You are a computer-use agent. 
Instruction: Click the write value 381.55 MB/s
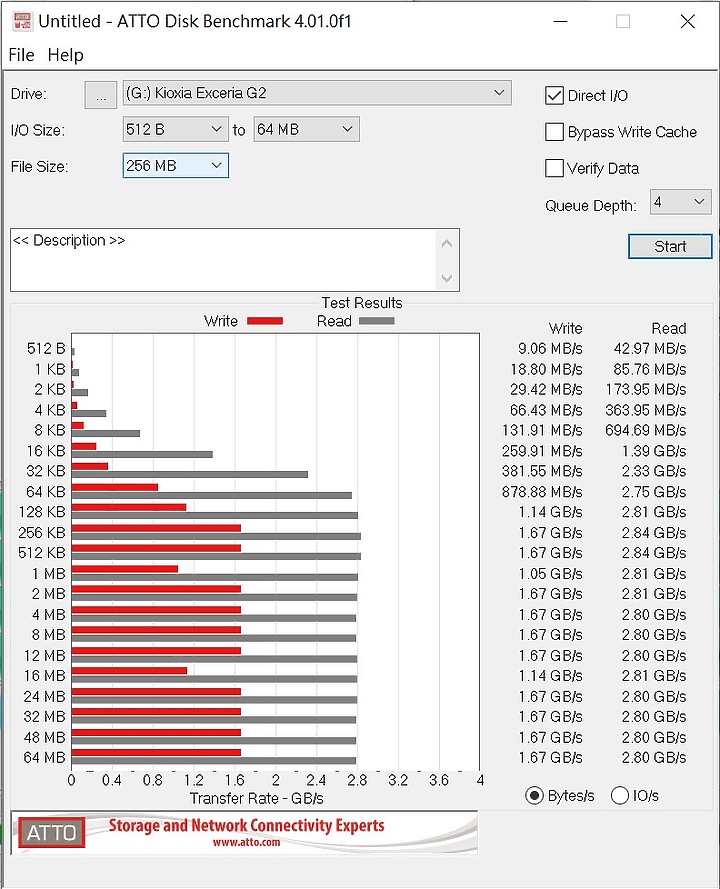click(x=542, y=471)
